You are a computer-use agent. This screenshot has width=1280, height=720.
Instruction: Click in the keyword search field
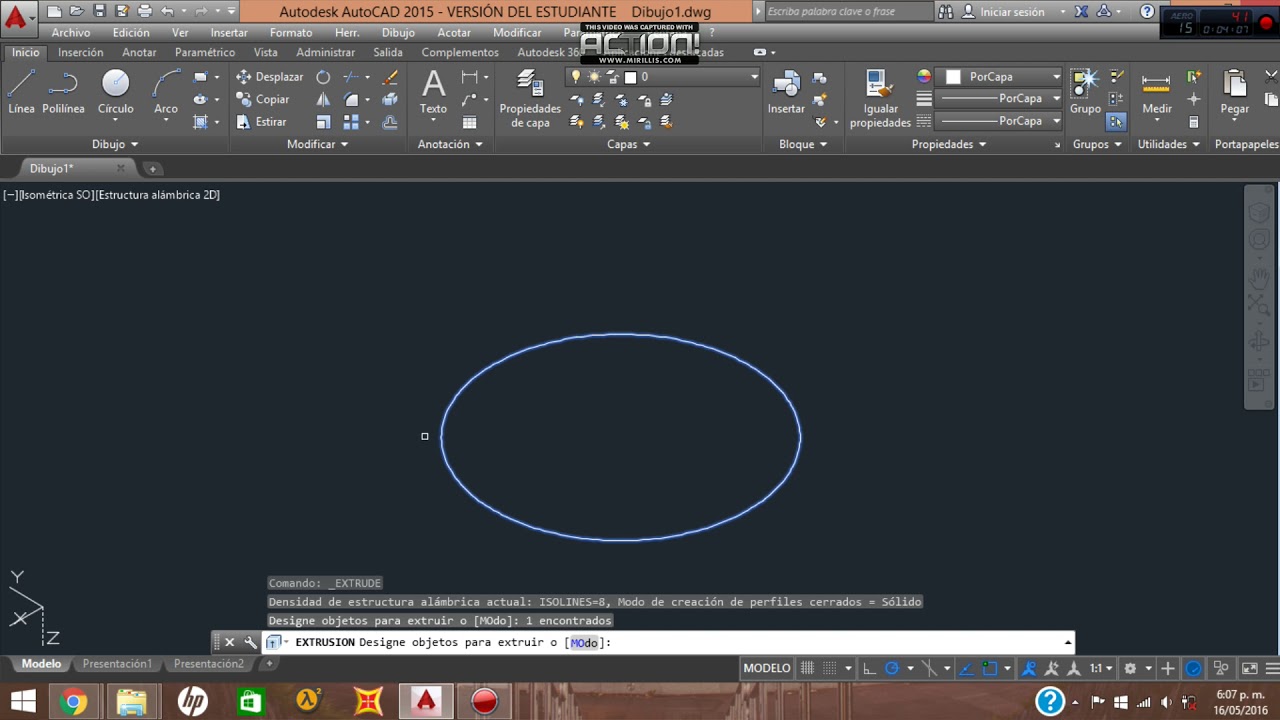pyautogui.click(x=849, y=12)
